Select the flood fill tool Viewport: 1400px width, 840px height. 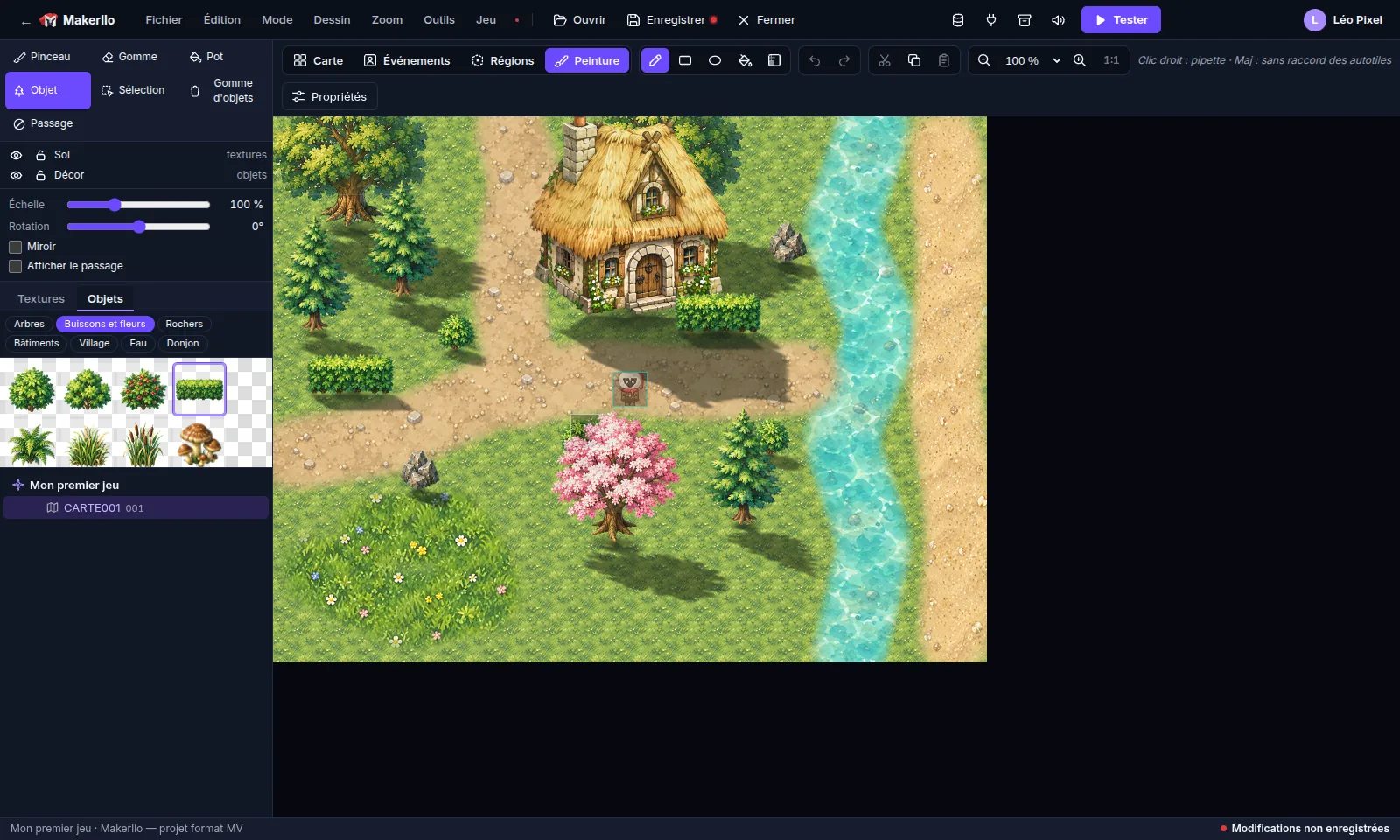745,60
